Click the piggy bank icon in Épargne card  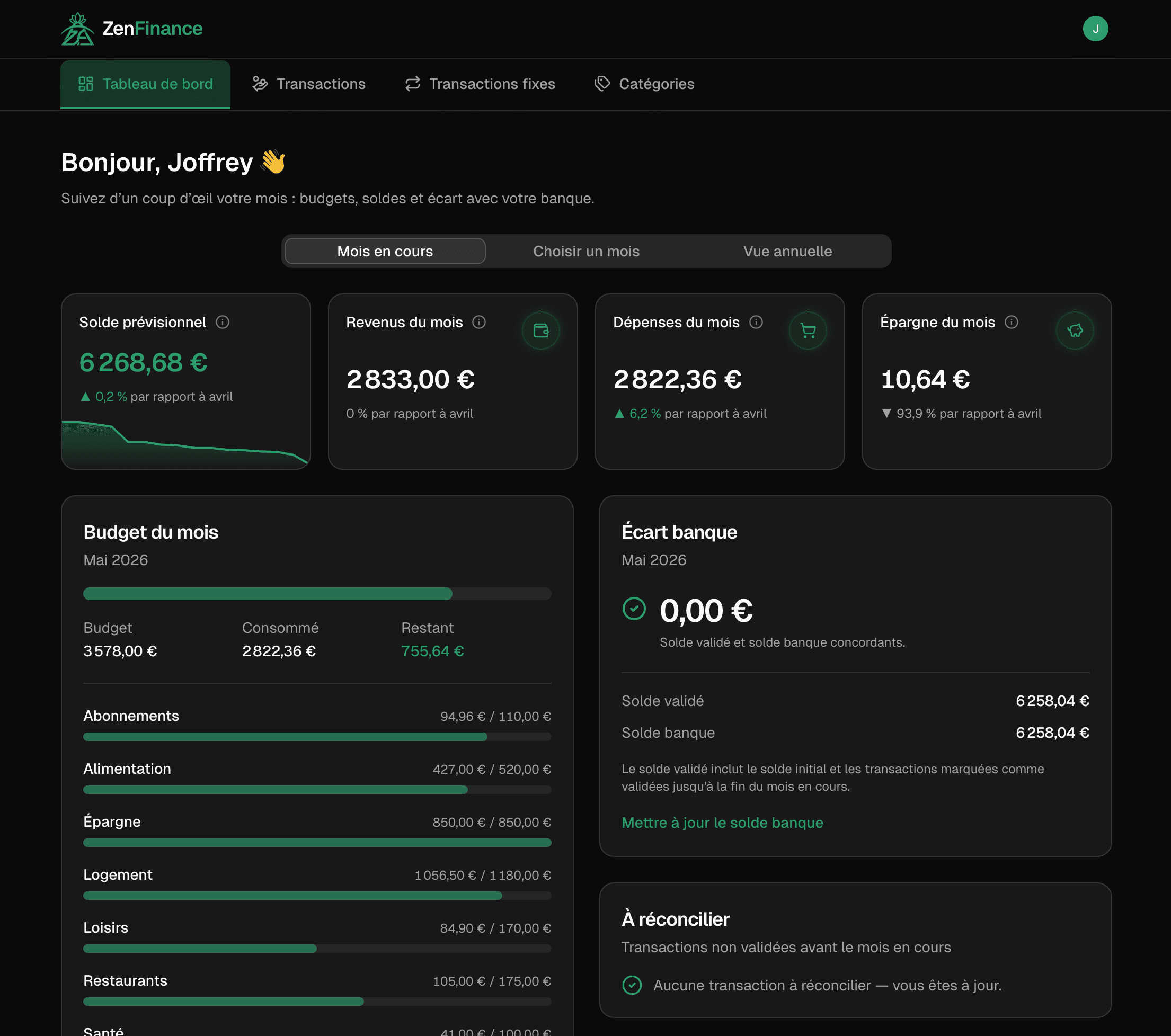click(x=1075, y=331)
